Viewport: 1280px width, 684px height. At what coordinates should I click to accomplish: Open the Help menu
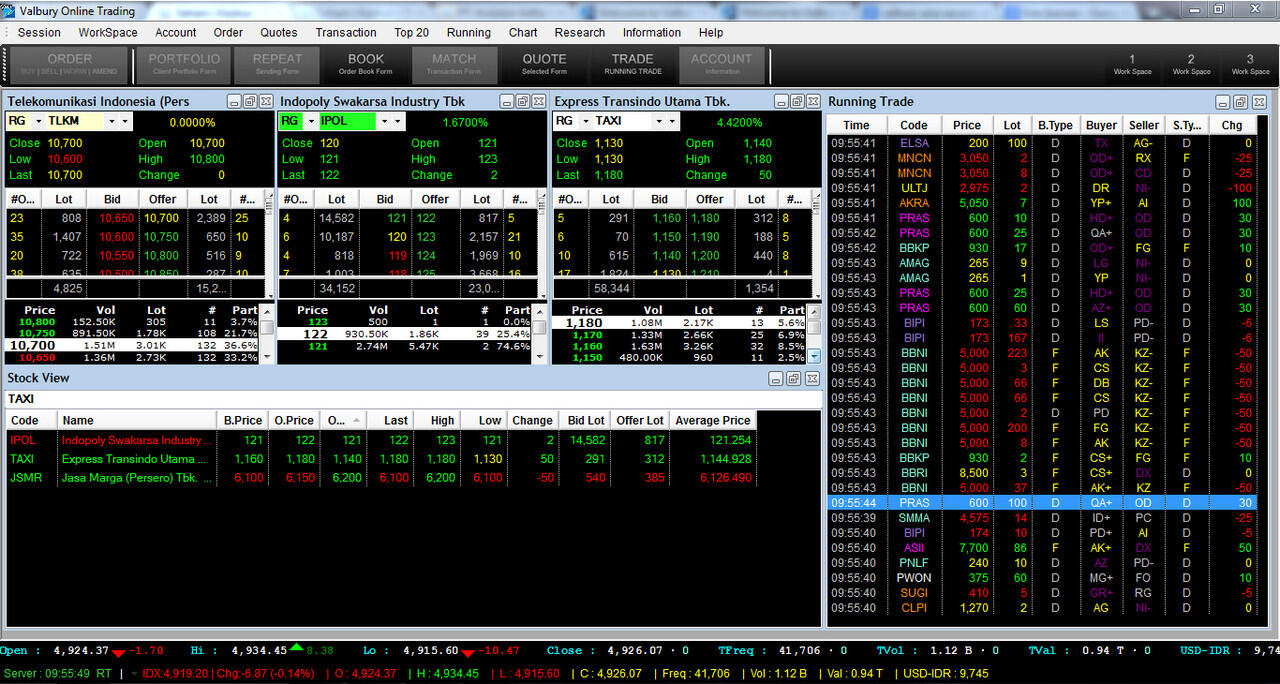[x=711, y=32]
